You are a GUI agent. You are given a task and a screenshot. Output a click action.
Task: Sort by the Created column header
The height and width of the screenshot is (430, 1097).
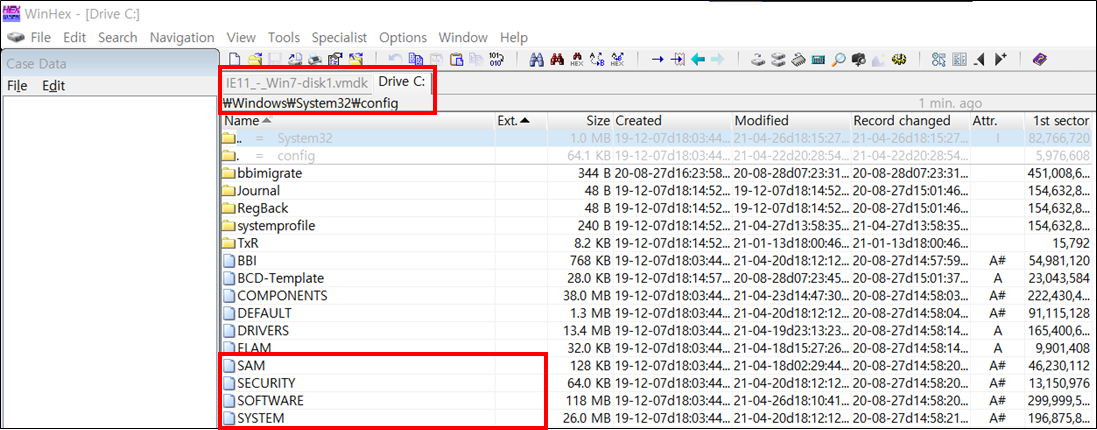pyautogui.click(x=673, y=120)
